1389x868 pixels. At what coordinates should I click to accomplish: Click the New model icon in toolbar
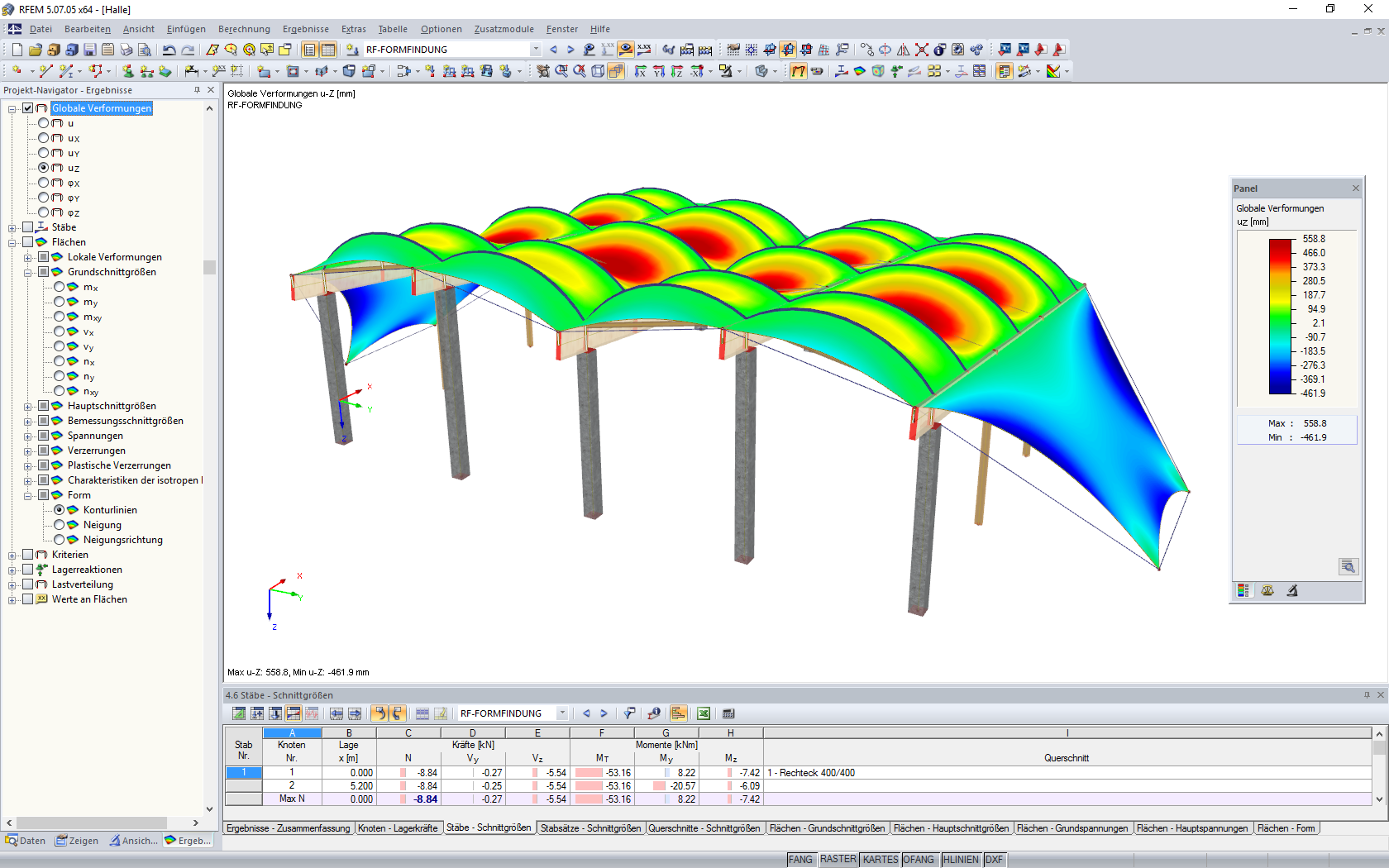tap(17, 50)
